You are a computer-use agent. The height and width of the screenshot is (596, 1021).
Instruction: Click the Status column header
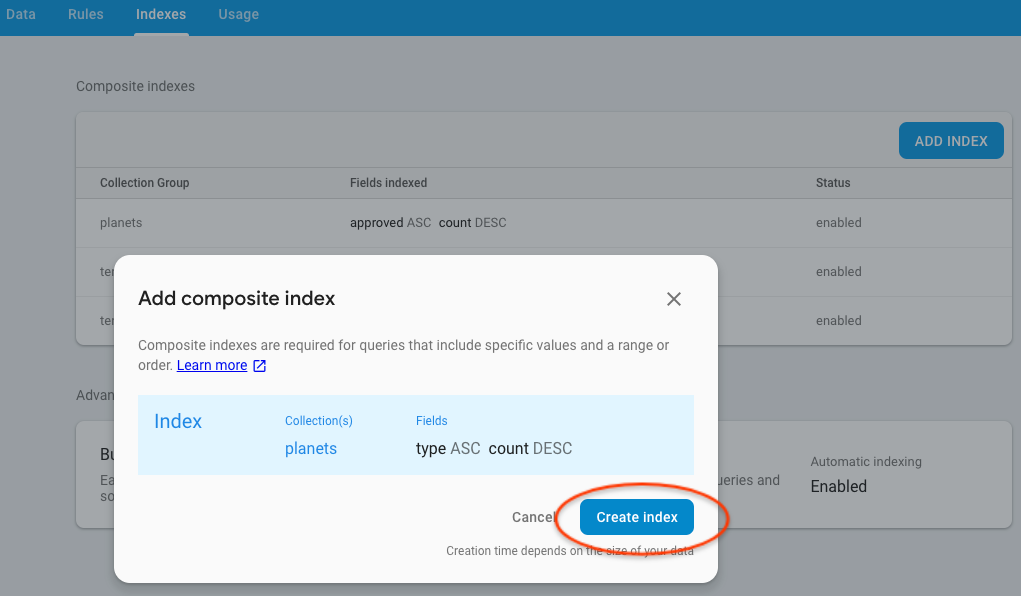pyautogui.click(x=833, y=183)
